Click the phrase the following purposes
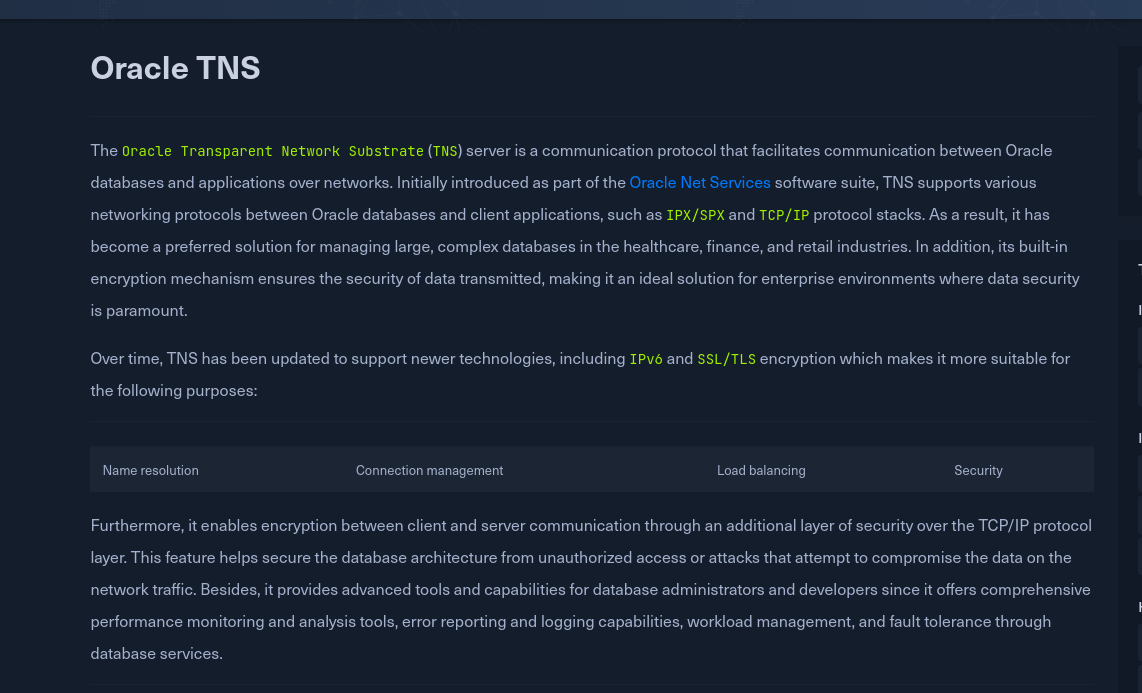The height and width of the screenshot is (693, 1142). pos(172,390)
